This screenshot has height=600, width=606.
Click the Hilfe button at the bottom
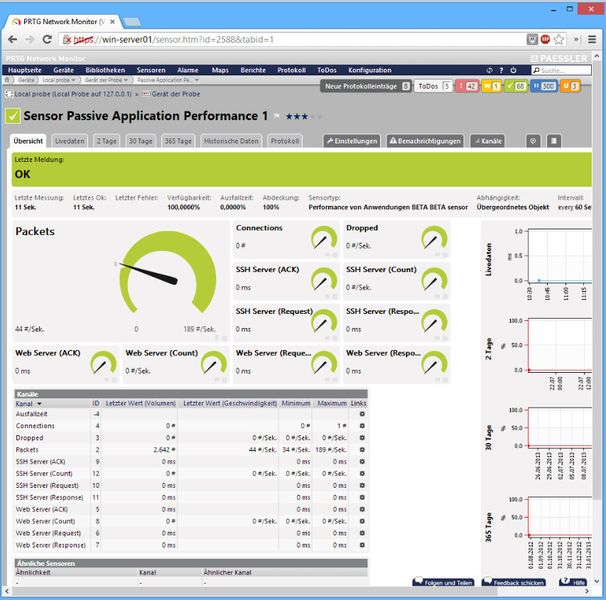pos(573,582)
